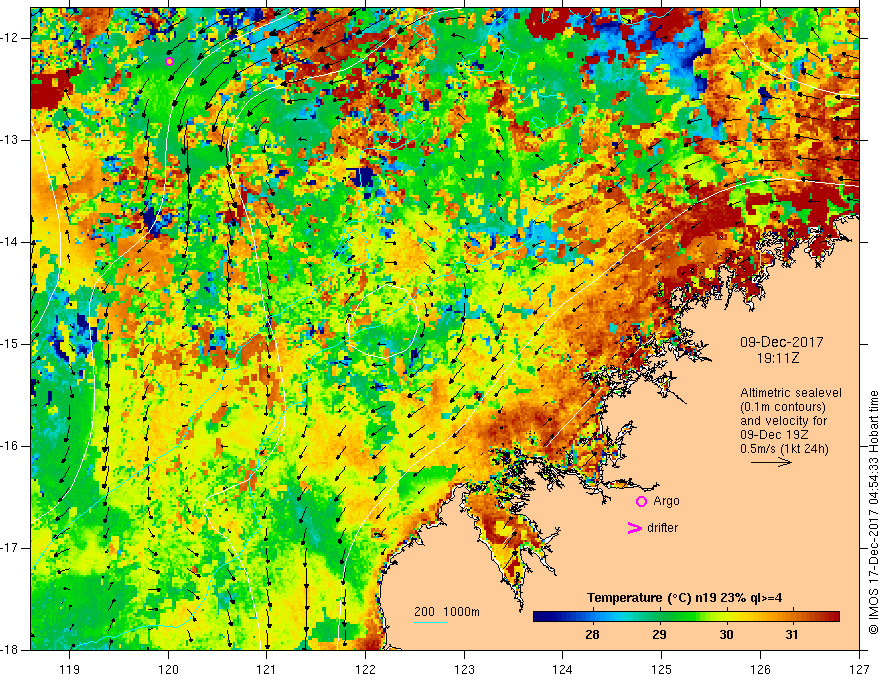
Task: Click the '09-Dec 19Z' caption line
Action: 776,435
